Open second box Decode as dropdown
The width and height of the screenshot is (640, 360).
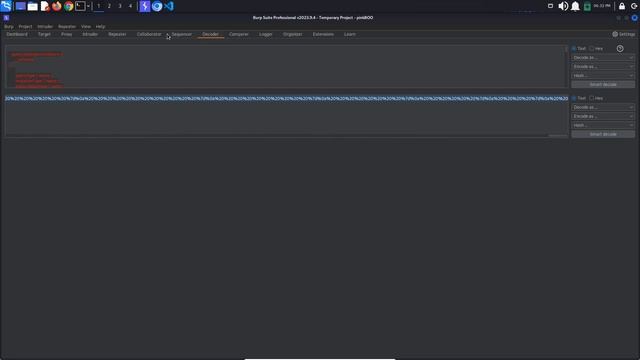click(x=603, y=107)
